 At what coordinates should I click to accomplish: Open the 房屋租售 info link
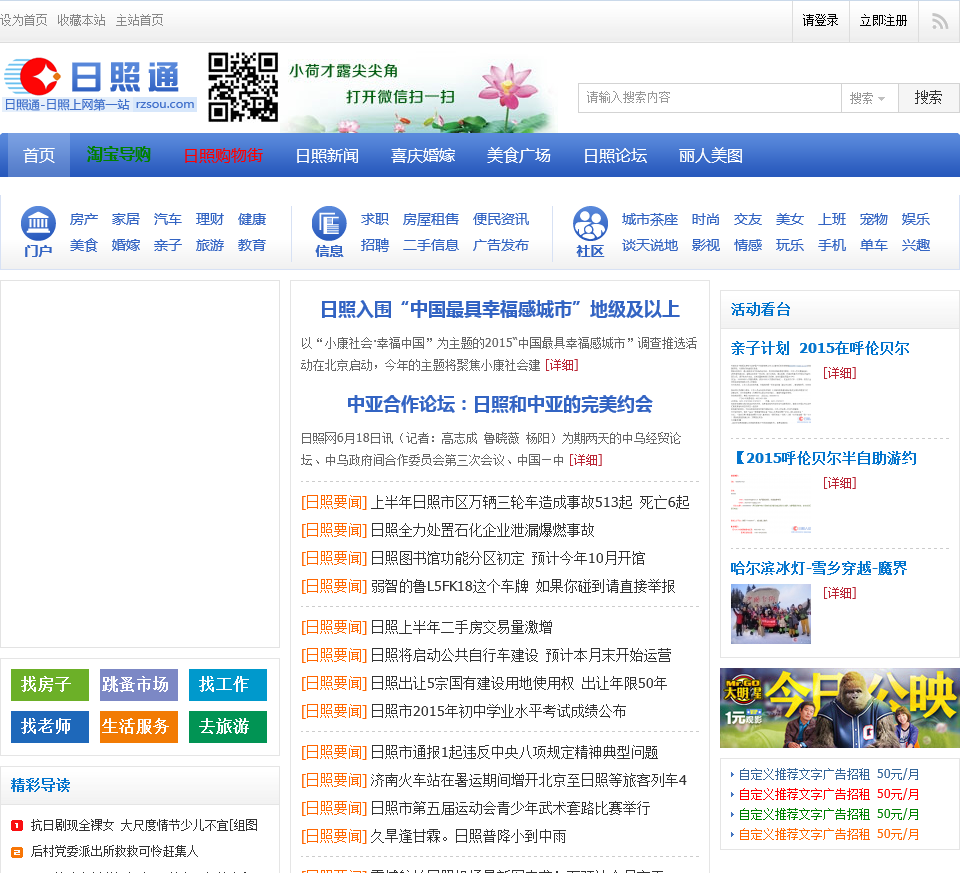431,219
